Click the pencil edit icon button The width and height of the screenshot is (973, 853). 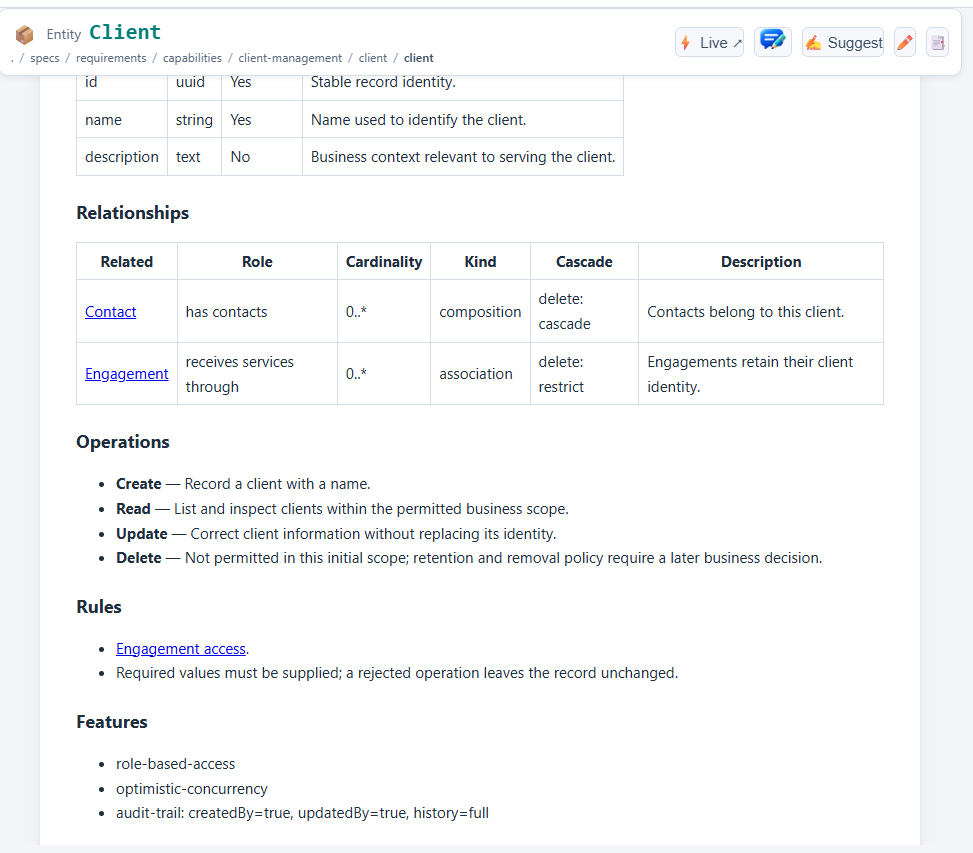point(905,42)
